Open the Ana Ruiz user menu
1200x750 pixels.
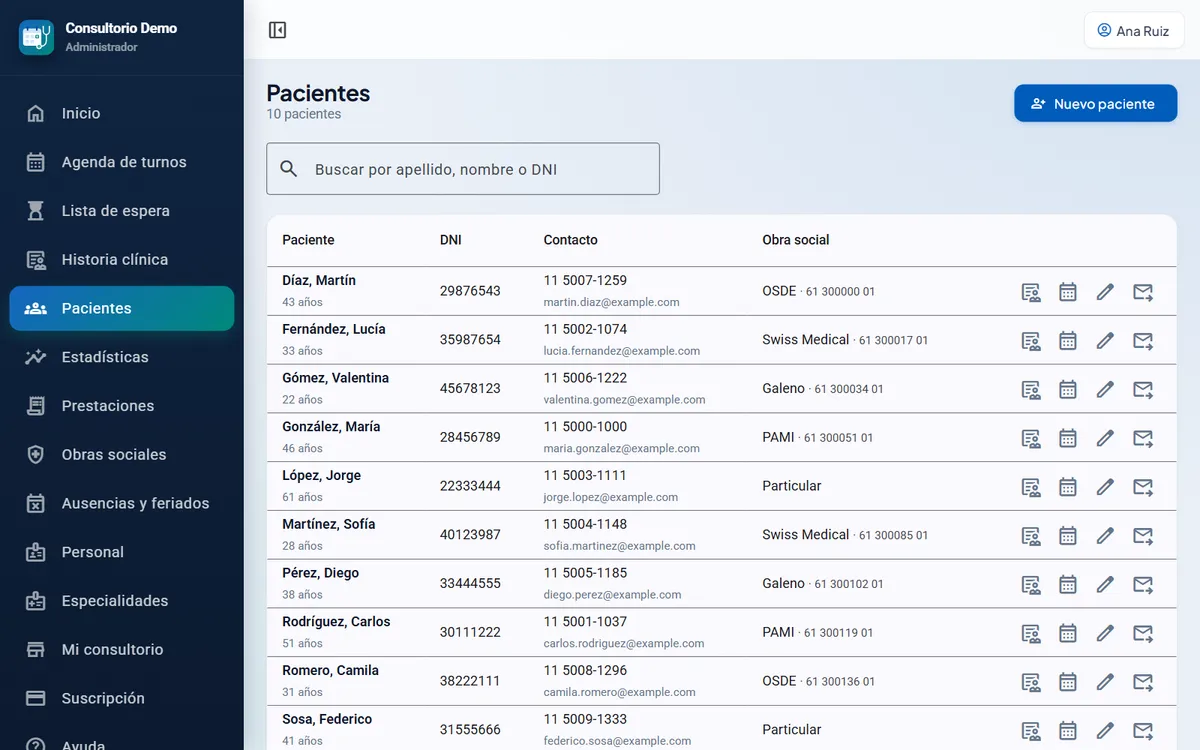tap(1134, 30)
